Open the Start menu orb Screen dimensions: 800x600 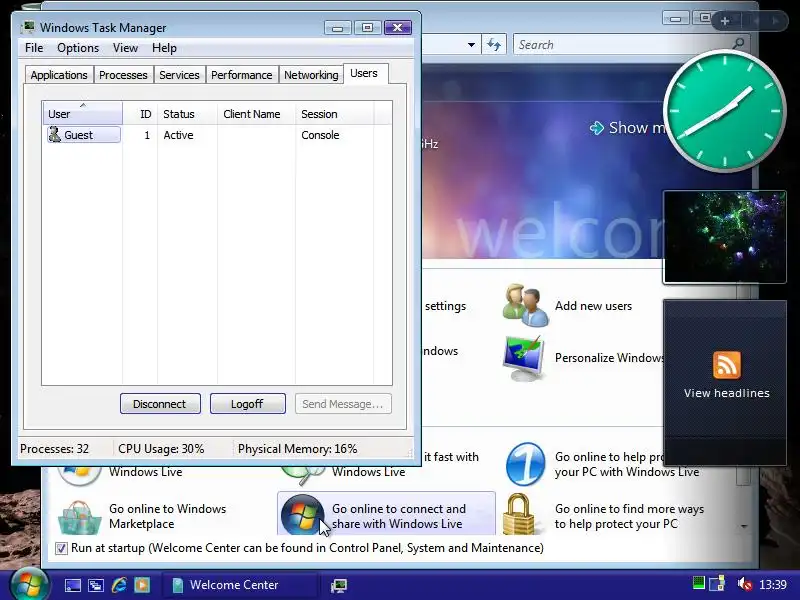[x=29, y=584]
